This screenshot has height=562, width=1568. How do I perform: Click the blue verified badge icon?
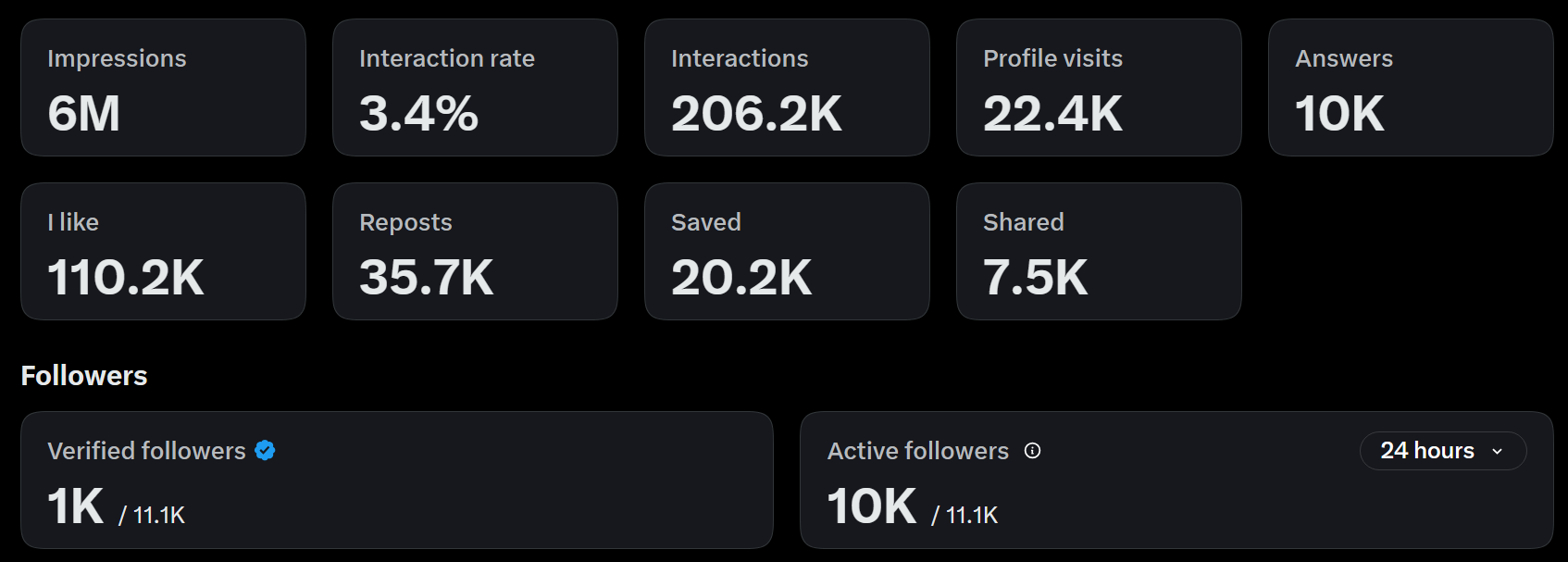click(265, 451)
